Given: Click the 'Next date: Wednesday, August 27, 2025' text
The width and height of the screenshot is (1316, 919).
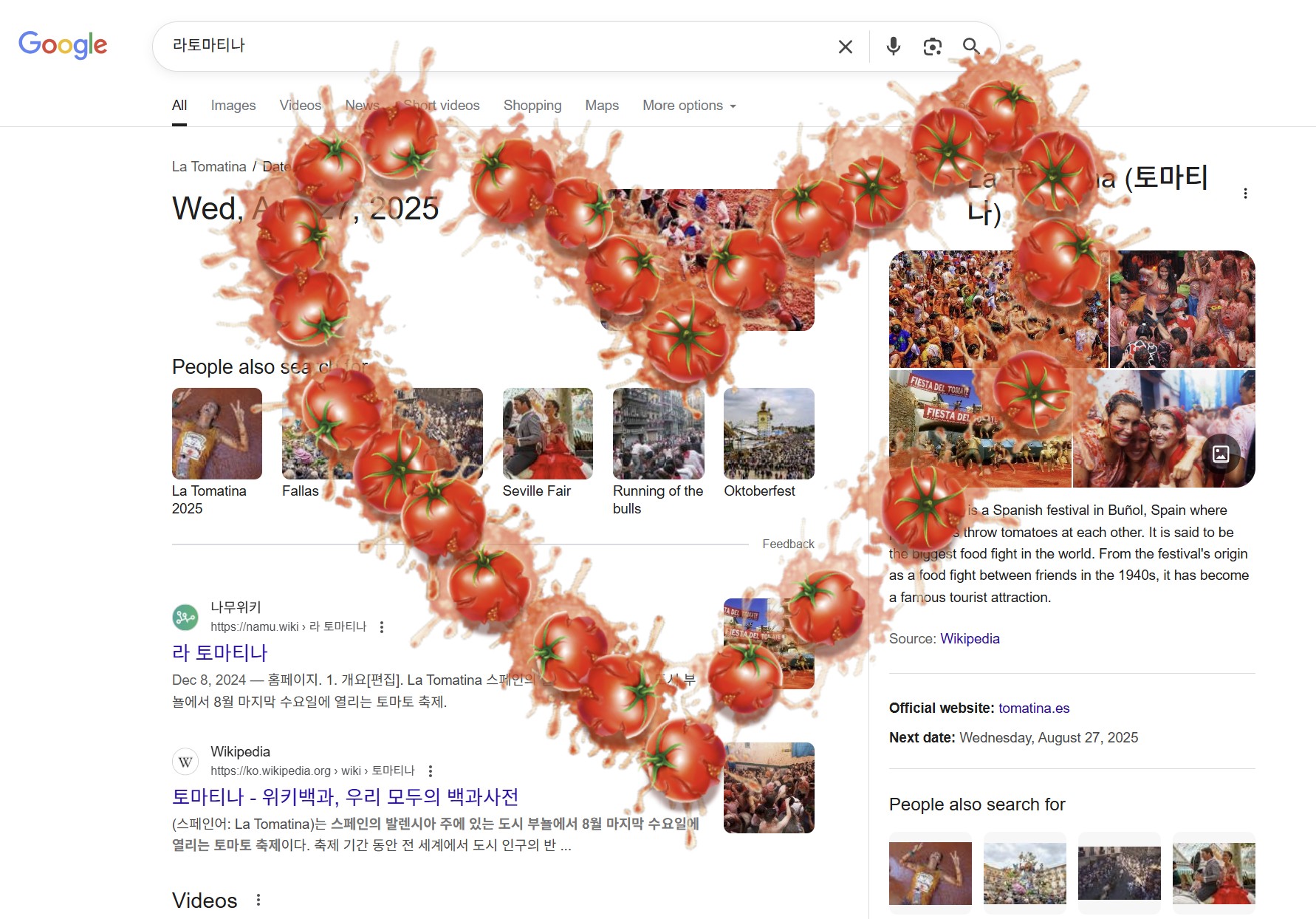Looking at the screenshot, I should click(1013, 738).
